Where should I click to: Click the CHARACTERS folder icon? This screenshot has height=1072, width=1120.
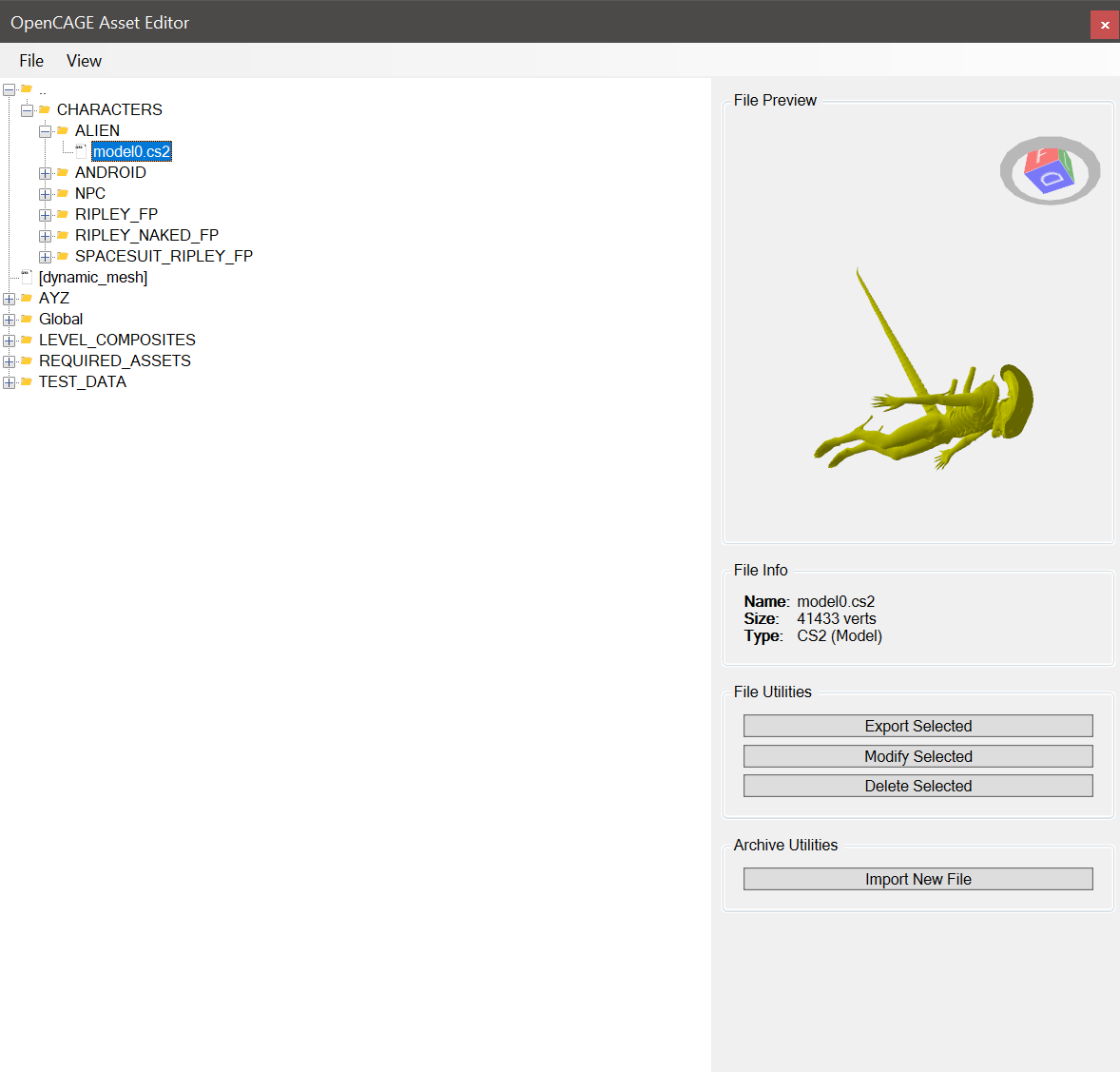coord(45,109)
